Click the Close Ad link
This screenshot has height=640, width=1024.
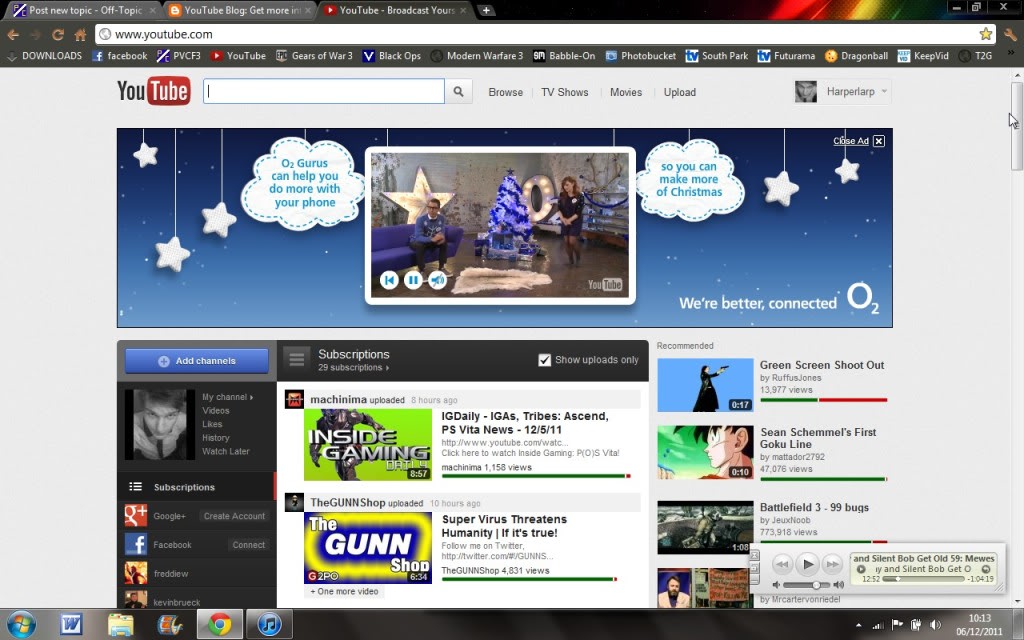click(850, 141)
